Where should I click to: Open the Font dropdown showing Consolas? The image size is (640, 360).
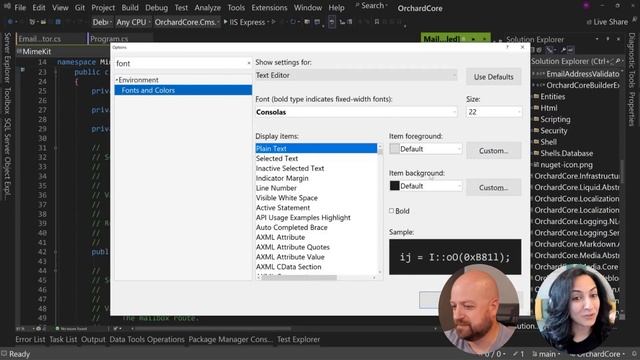[x=356, y=112]
